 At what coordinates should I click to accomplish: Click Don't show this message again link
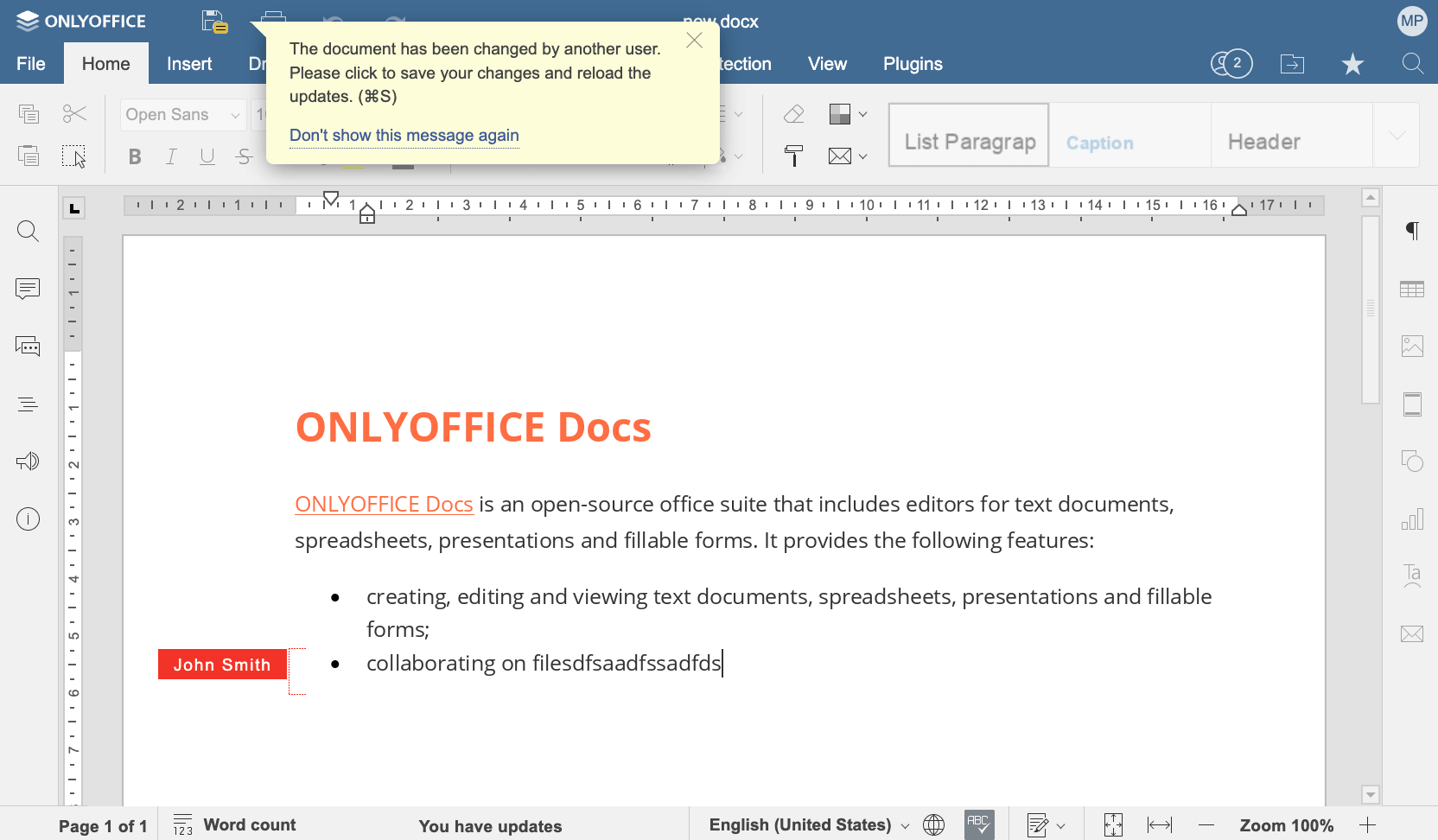point(404,136)
